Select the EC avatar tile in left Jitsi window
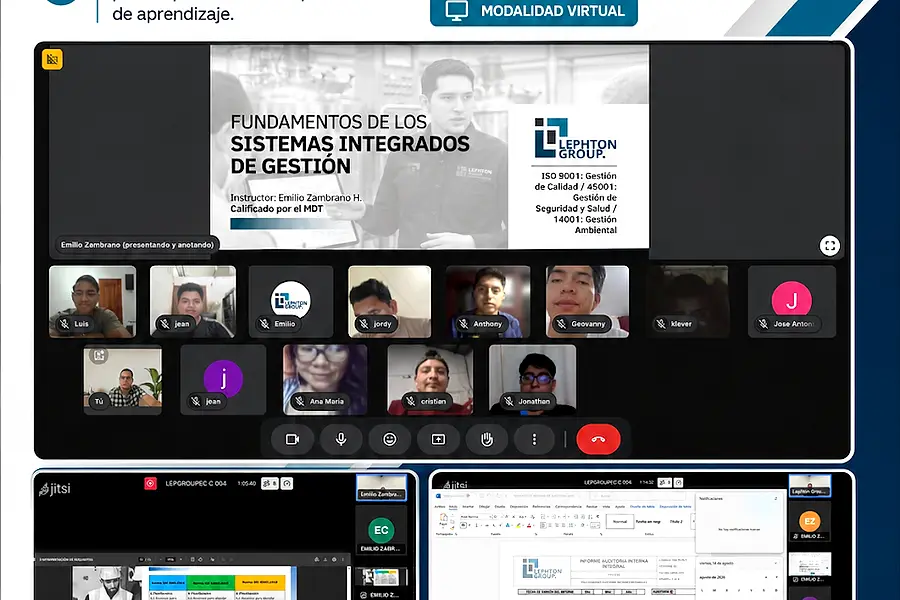 point(381,530)
